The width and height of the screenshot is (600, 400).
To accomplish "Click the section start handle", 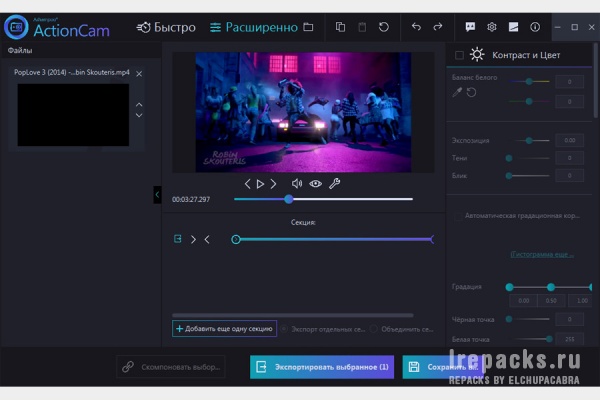I will tap(236, 240).
